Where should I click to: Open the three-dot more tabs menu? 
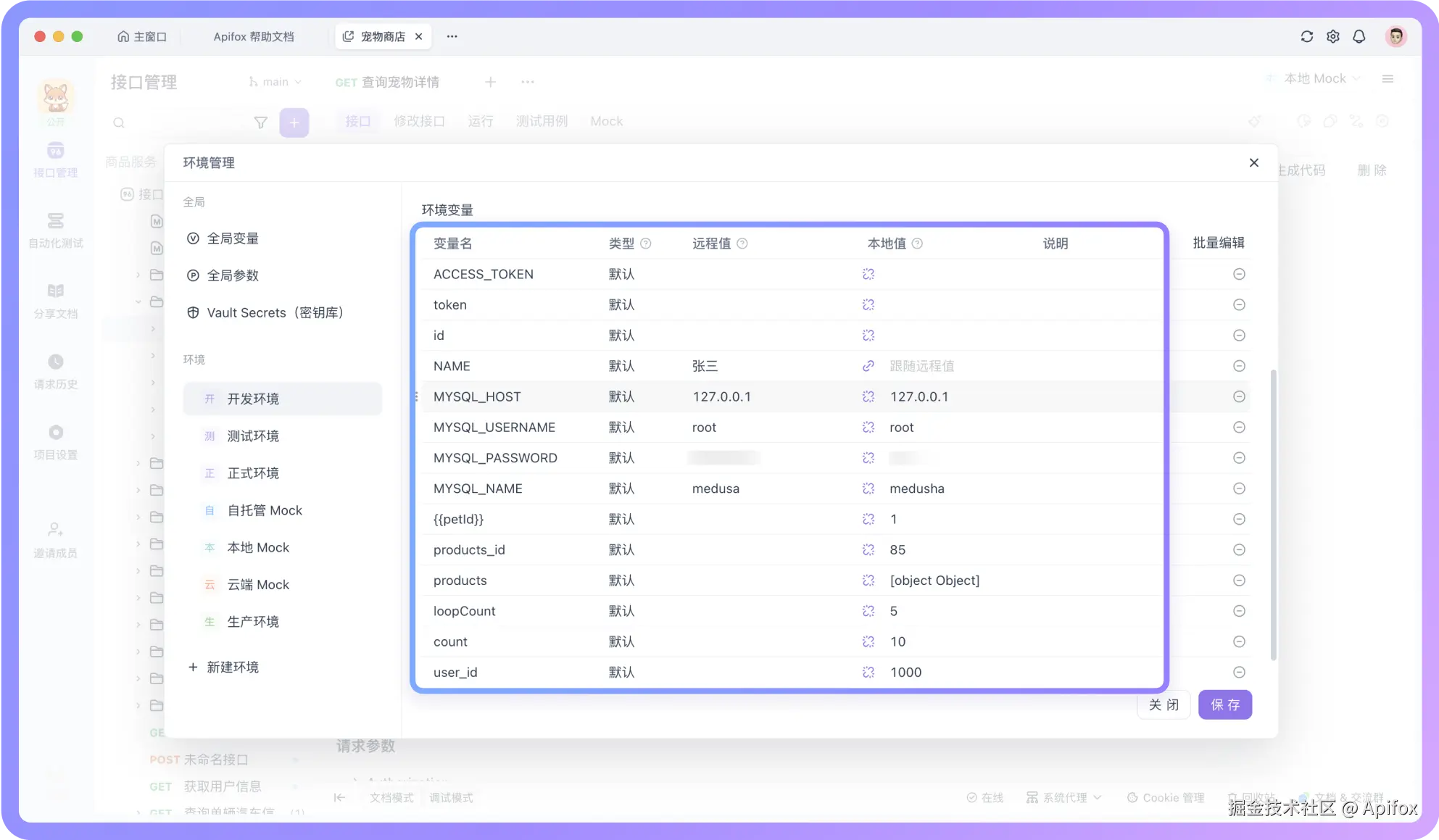[x=452, y=36]
